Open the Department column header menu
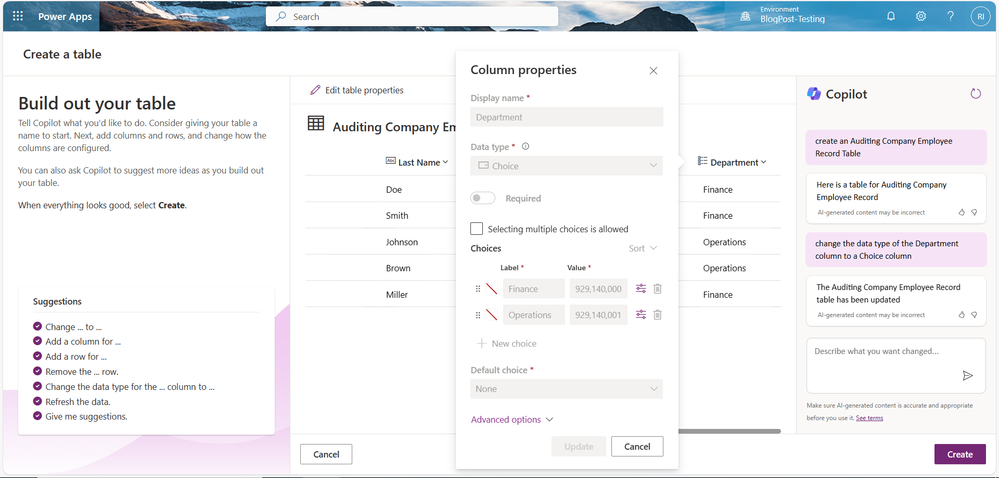Viewport: 999px width, 478px height. pos(731,163)
